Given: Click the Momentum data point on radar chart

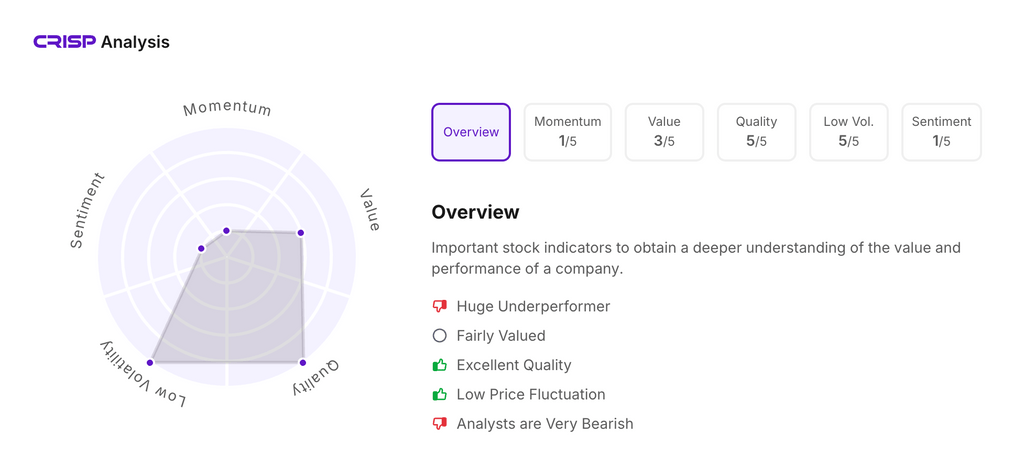Looking at the screenshot, I should [227, 231].
